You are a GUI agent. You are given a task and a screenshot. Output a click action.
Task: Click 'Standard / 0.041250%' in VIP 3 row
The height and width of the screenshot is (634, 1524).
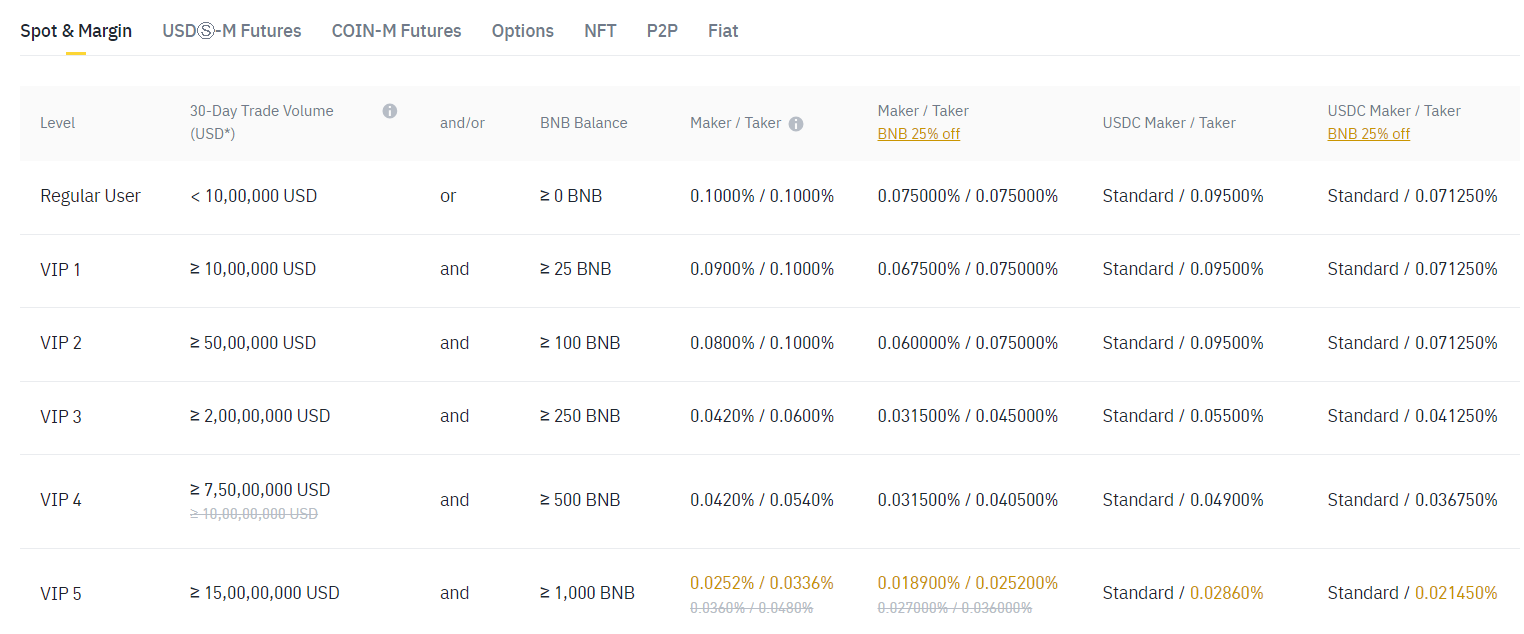[x=1413, y=416]
